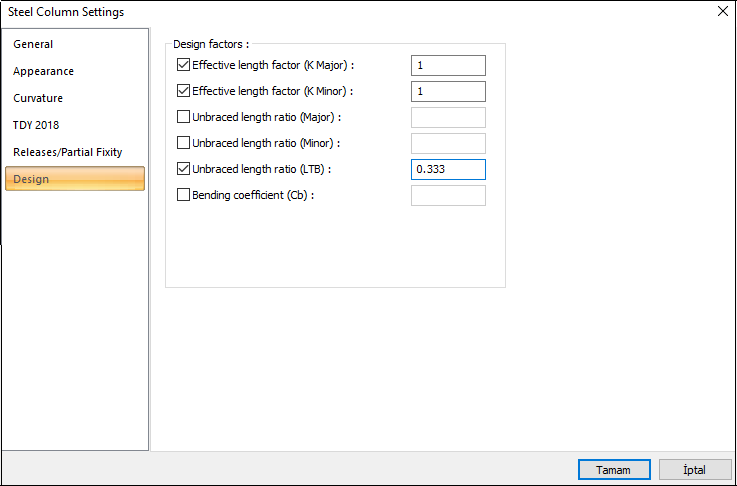Uncheck Effective length factor (K Major)
Viewport: 737px width, 486px height.
tap(183, 65)
